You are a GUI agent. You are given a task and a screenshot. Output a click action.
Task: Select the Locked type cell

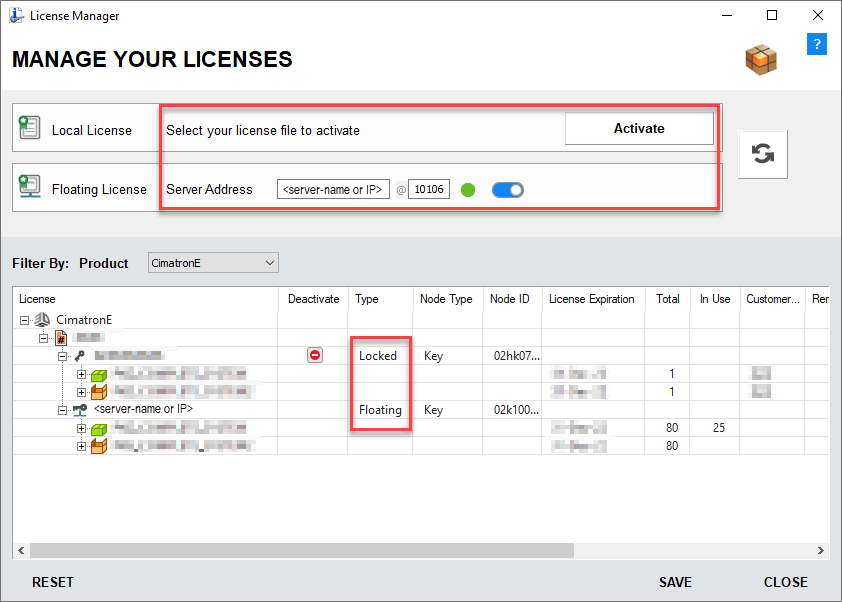(378, 356)
